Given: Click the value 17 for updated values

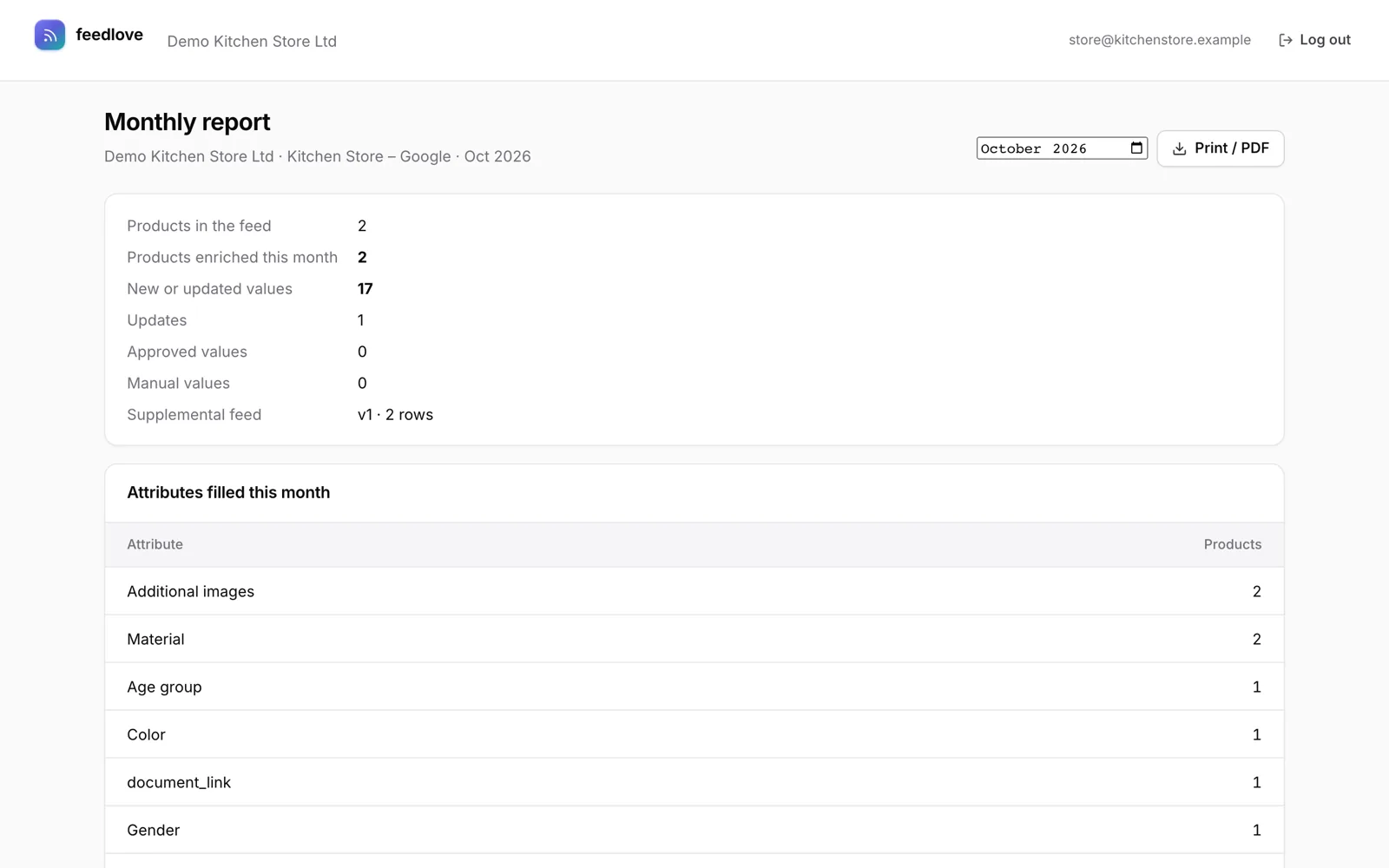Looking at the screenshot, I should (365, 289).
